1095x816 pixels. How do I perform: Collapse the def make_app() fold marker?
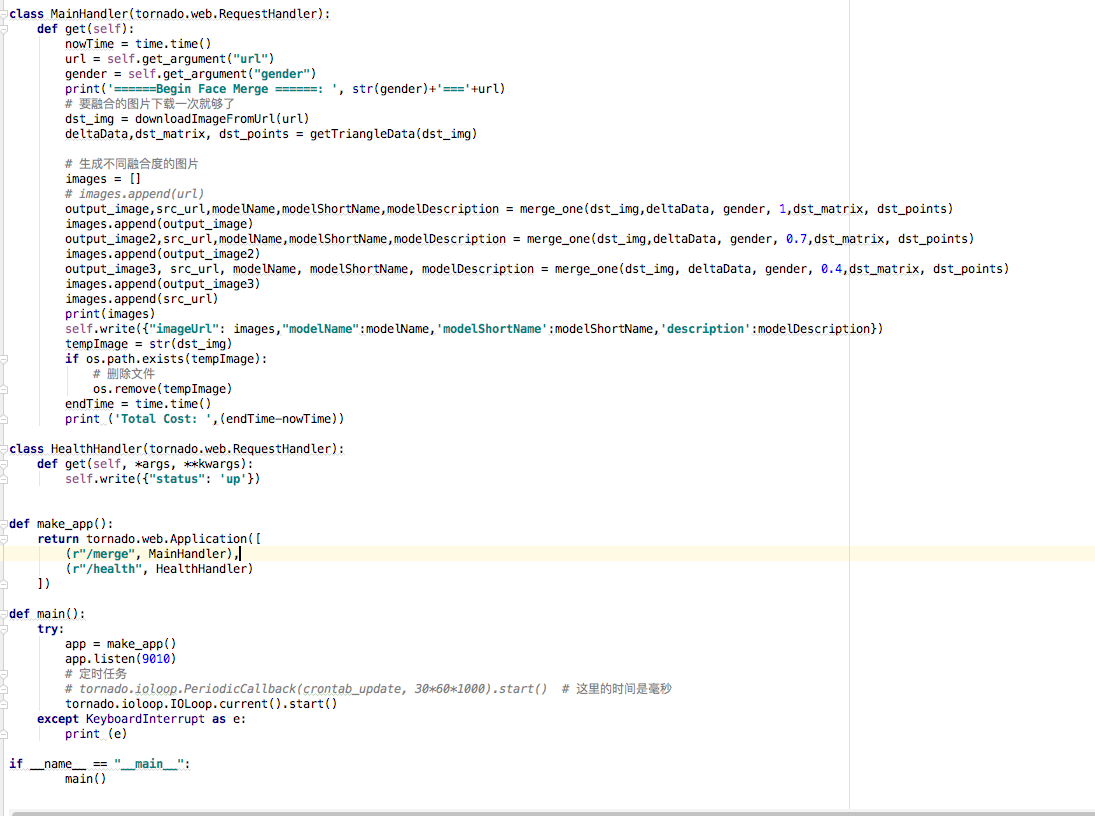coord(3,524)
